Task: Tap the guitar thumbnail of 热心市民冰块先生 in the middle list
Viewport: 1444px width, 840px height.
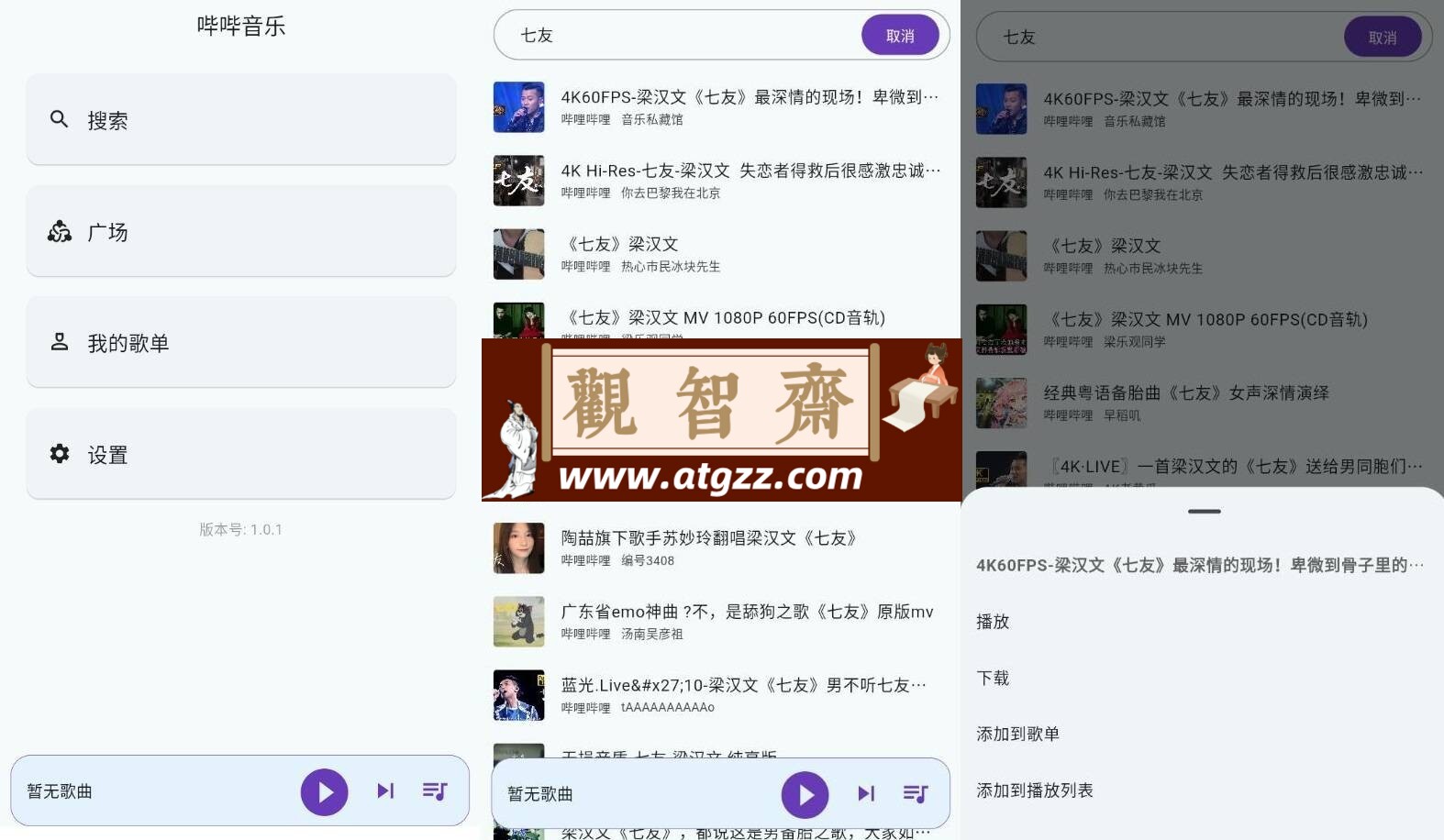Action: coord(519,254)
